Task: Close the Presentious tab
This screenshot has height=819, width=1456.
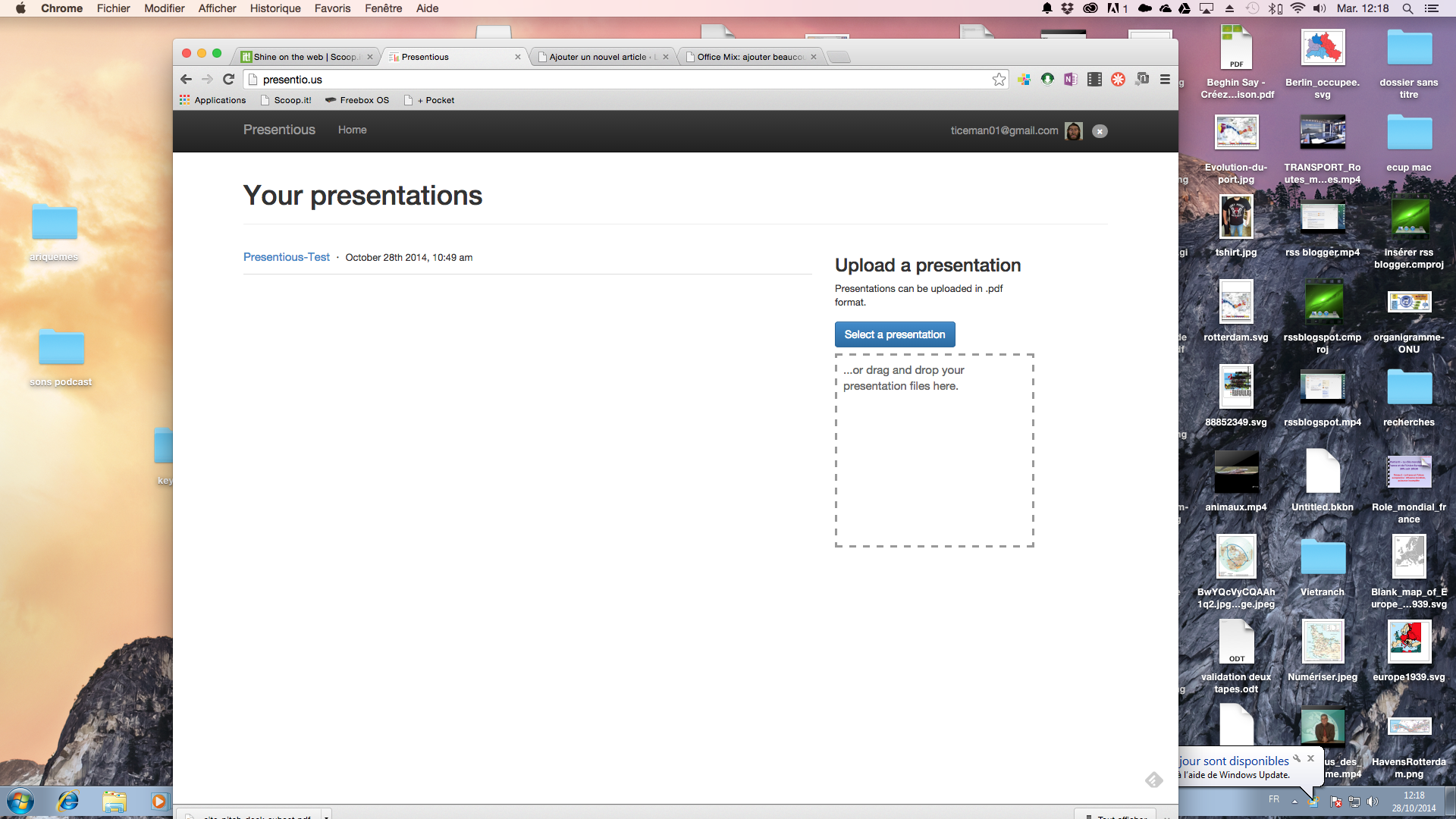Action: (518, 57)
